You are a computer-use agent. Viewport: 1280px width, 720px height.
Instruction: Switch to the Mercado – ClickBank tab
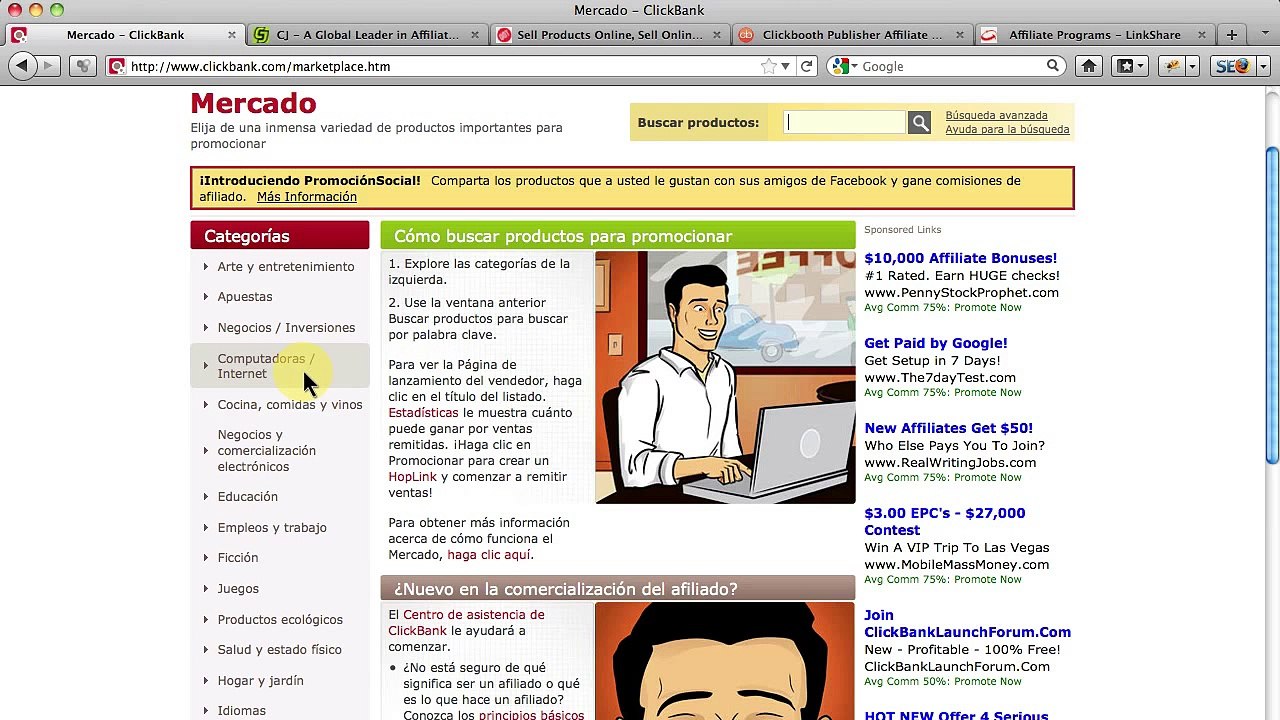pos(124,35)
